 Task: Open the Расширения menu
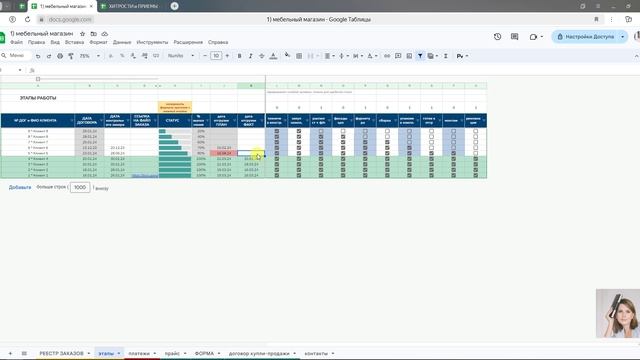(188, 42)
